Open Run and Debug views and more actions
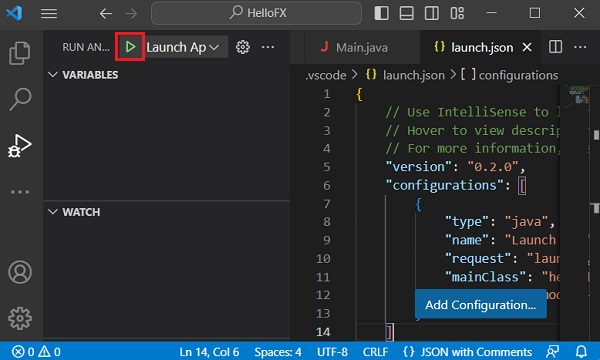The height and width of the screenshot is (360, 600). 268,47
